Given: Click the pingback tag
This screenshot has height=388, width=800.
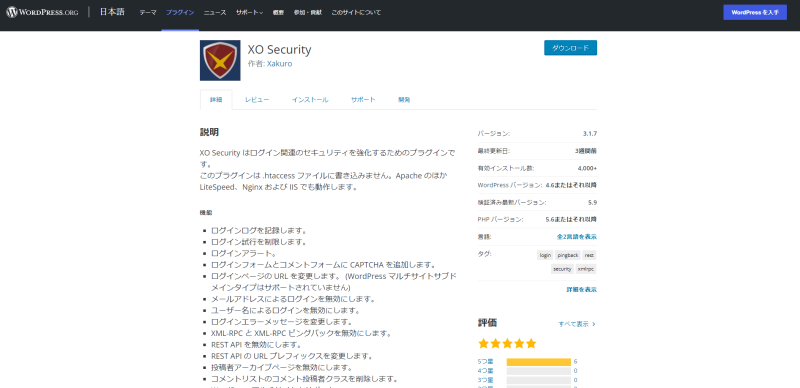Looking at the screenshot, I should pos(568,255).
